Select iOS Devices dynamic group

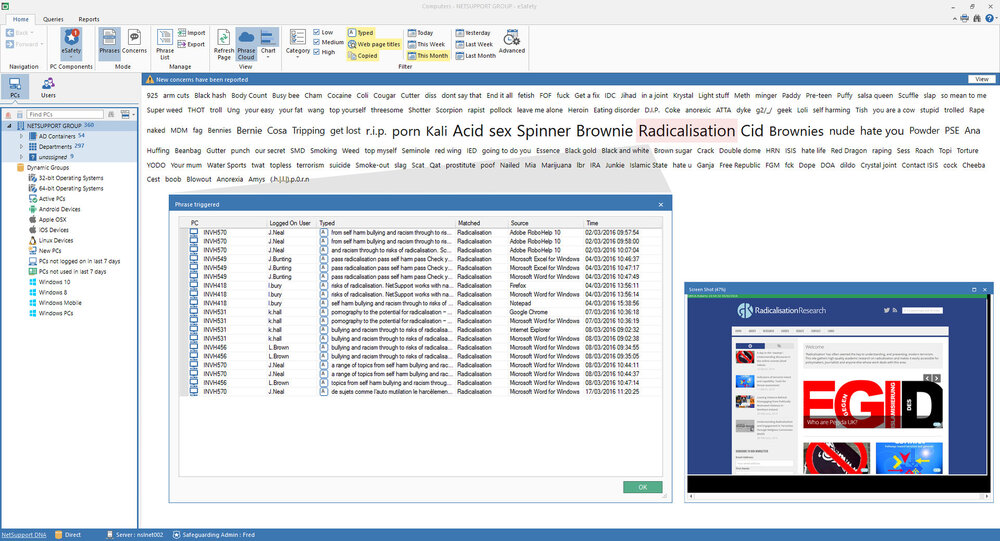(48, 230)
